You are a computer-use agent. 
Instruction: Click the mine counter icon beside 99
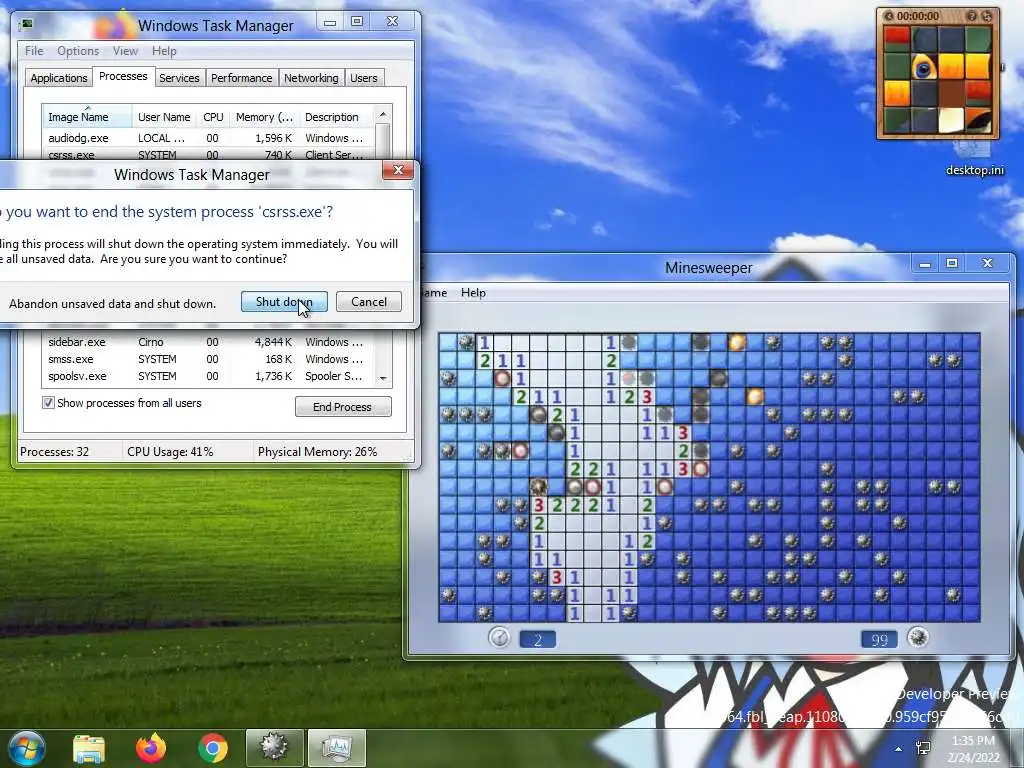tap(918, 637)
